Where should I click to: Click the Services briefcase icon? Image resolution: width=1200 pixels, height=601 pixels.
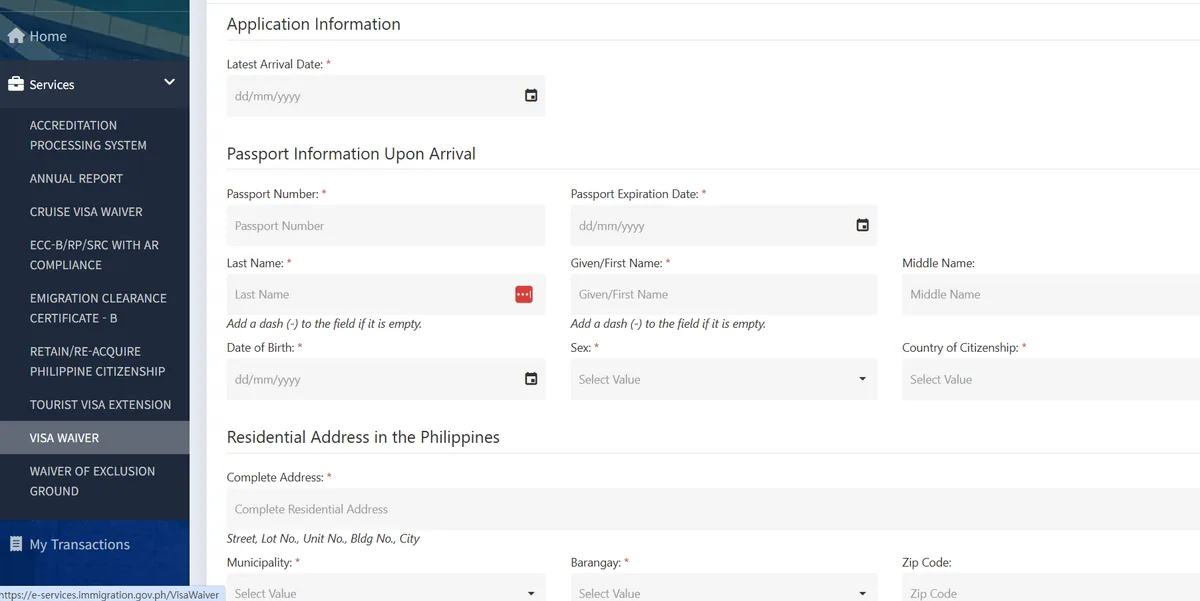click(16, 85)
